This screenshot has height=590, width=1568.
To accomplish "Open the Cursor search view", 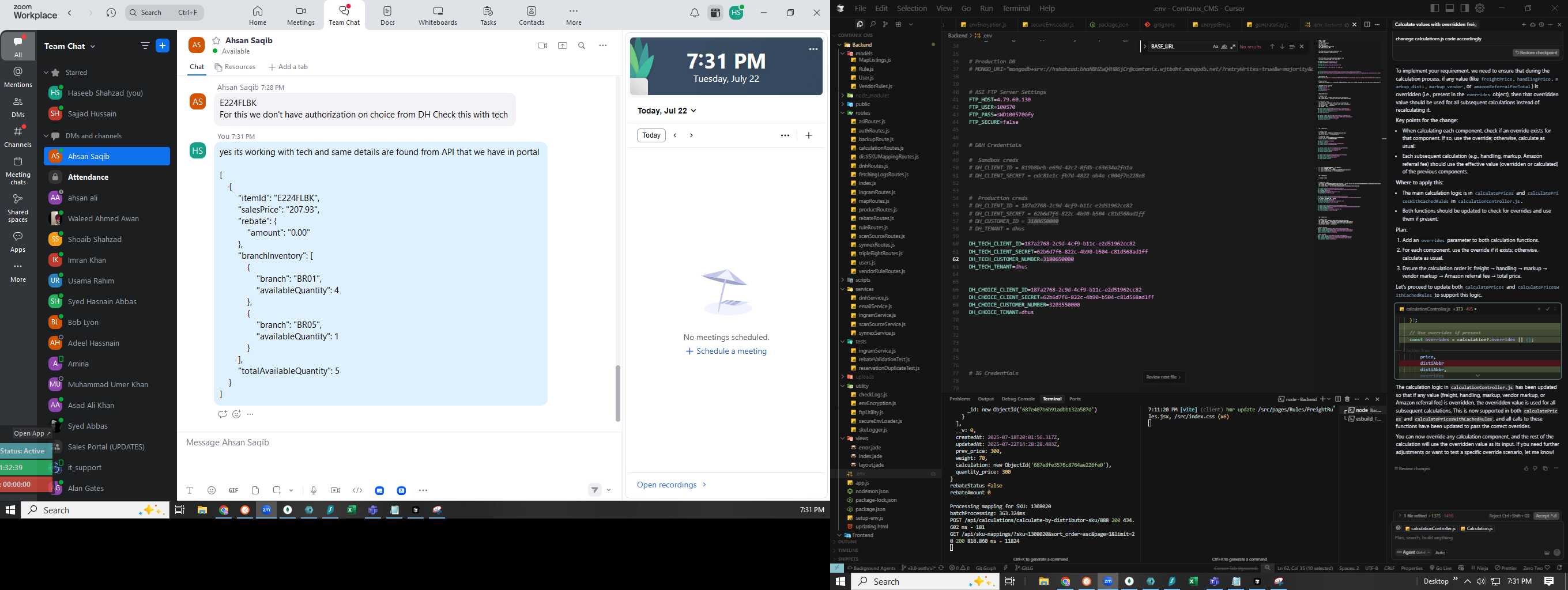I will (x=872, y=24).
